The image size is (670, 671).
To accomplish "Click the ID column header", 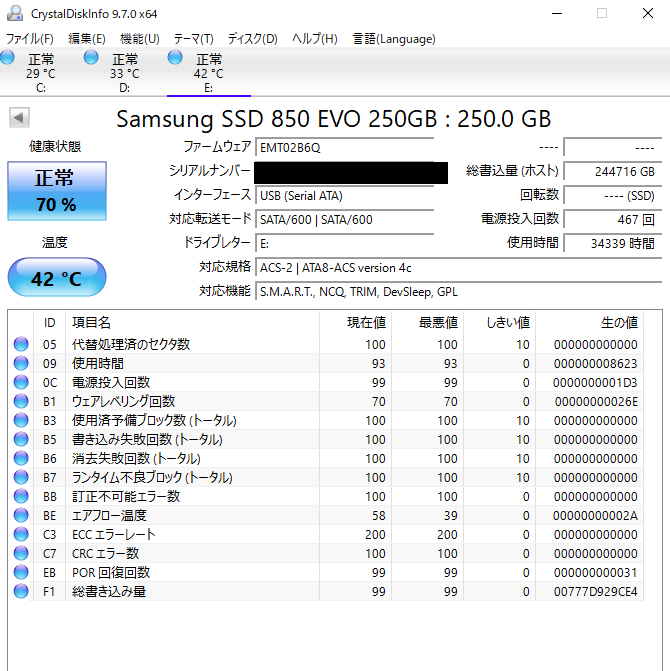I will pos(50,322).
